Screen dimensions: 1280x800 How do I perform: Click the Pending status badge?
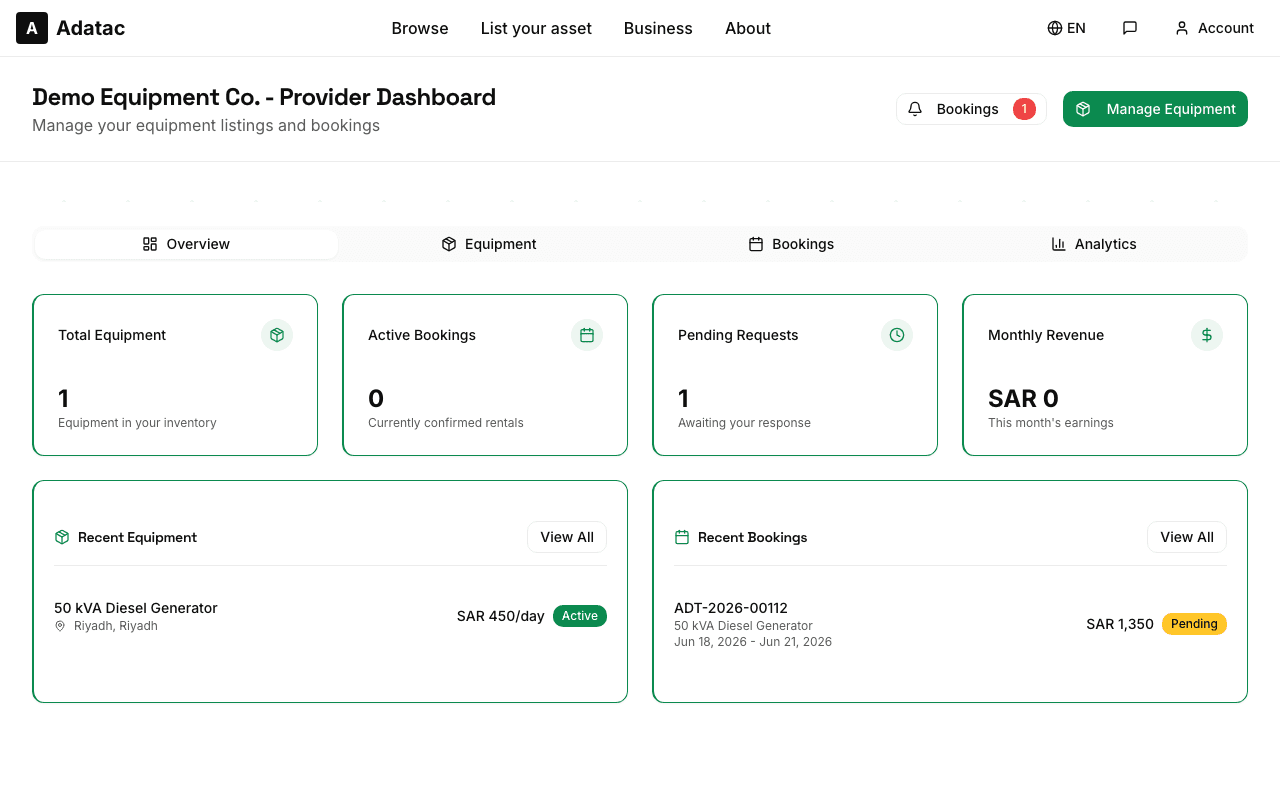1194,624
